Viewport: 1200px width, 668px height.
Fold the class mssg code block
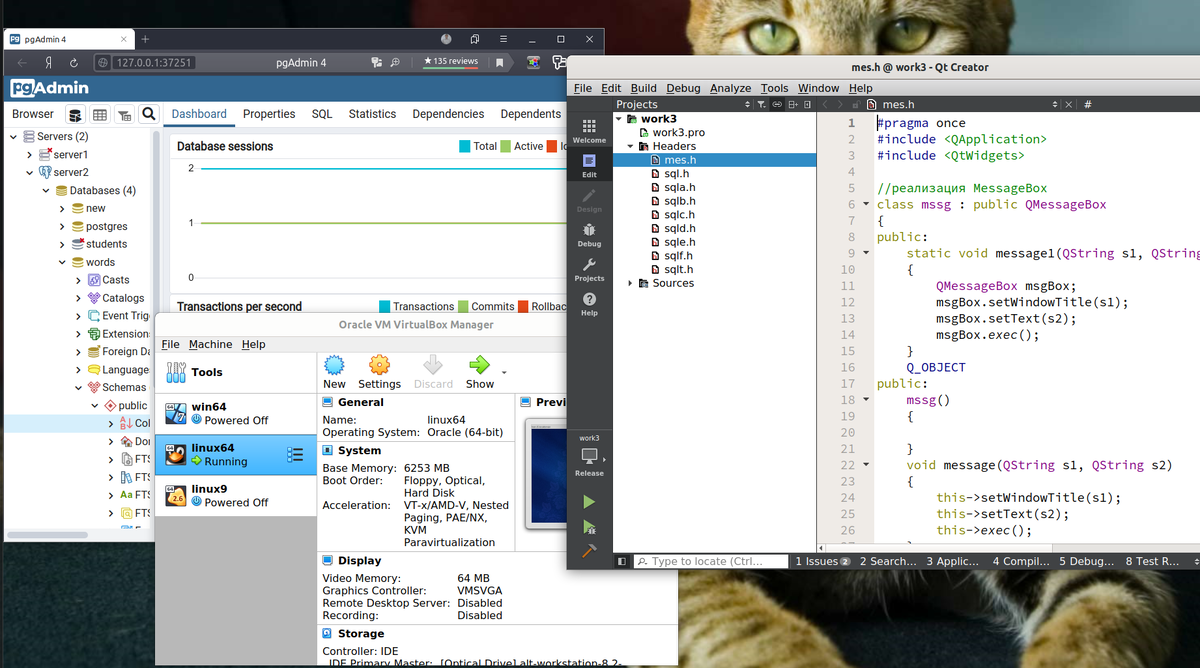866,204
